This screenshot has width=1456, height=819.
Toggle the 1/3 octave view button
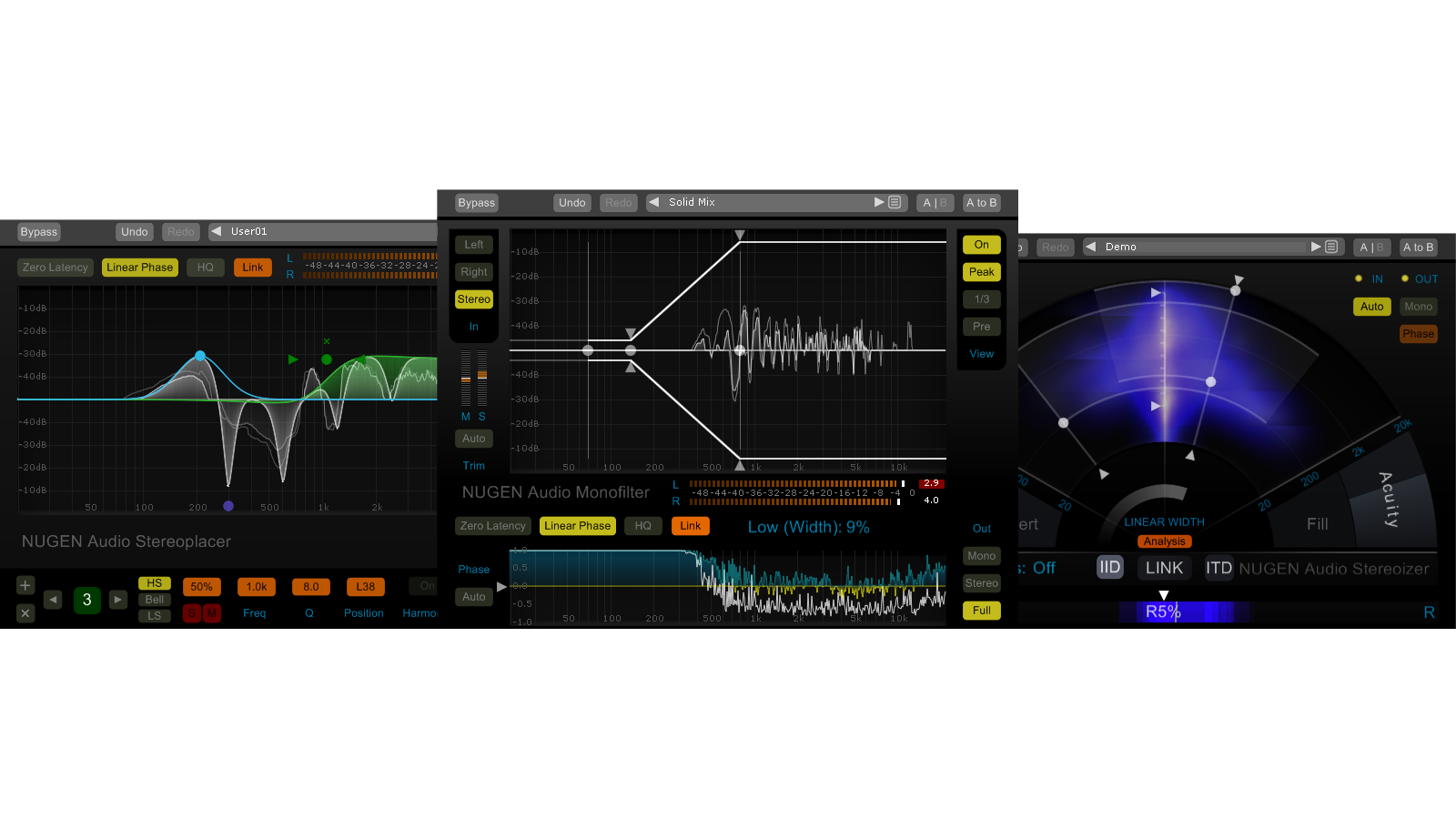(982, 299)
